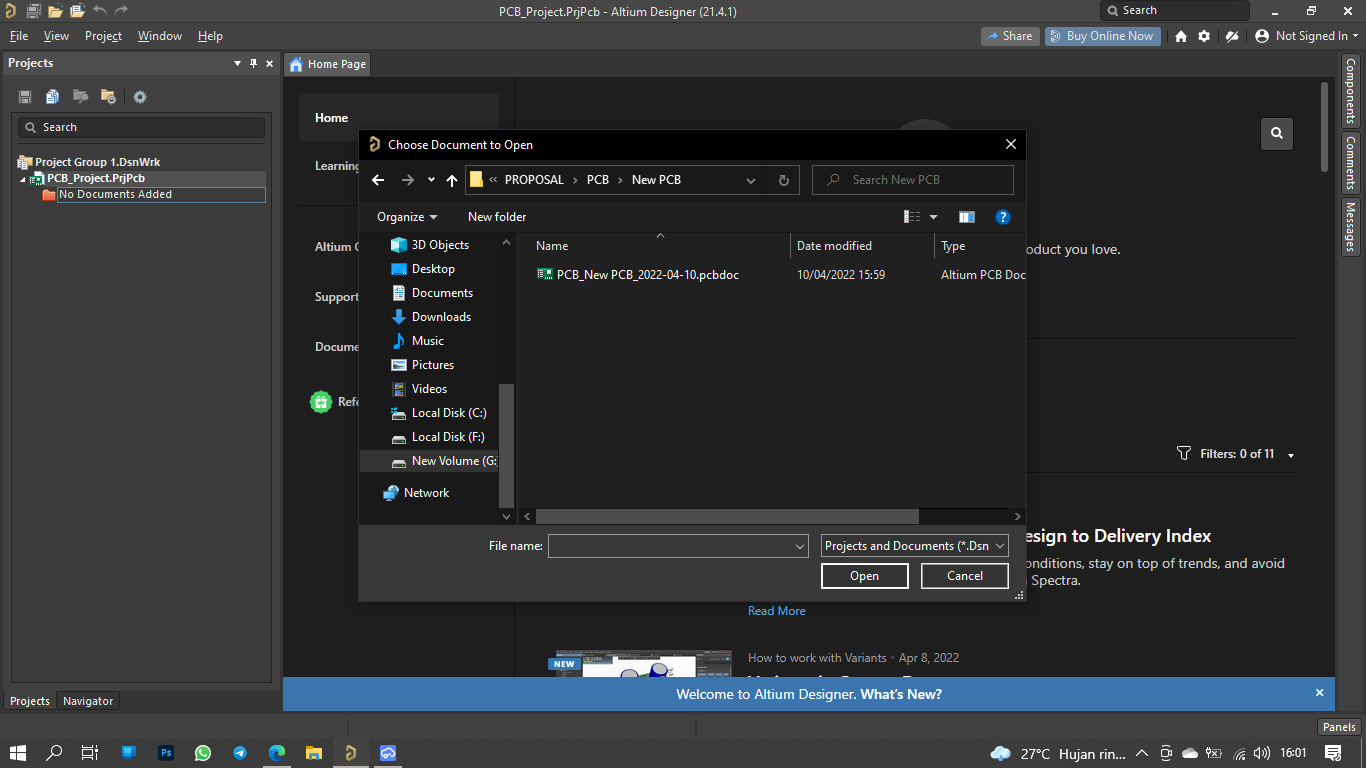Click the Filters funnel icon on Home Page

pos(1184,454)
